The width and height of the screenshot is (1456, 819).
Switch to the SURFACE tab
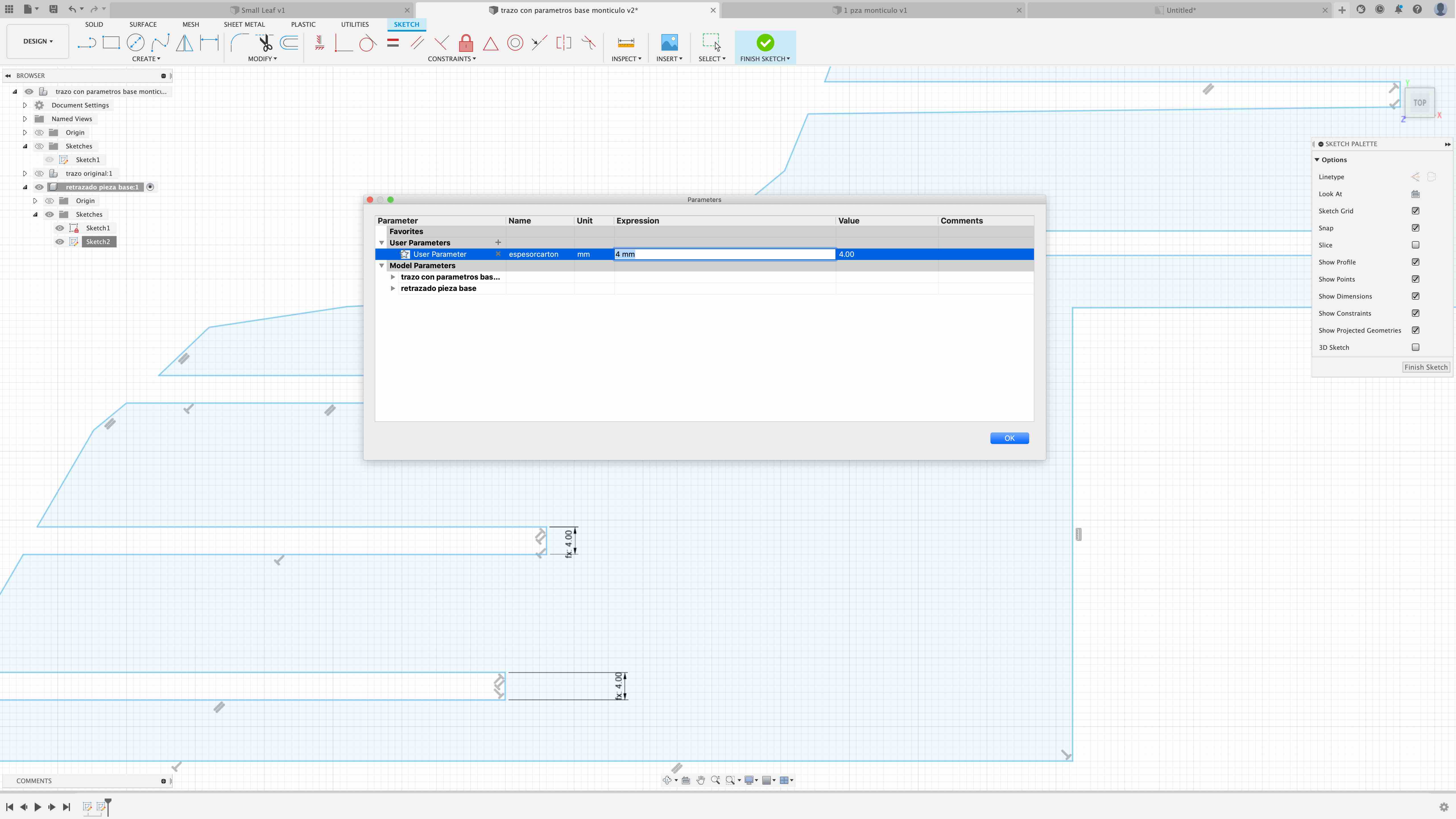coord(142,24)
